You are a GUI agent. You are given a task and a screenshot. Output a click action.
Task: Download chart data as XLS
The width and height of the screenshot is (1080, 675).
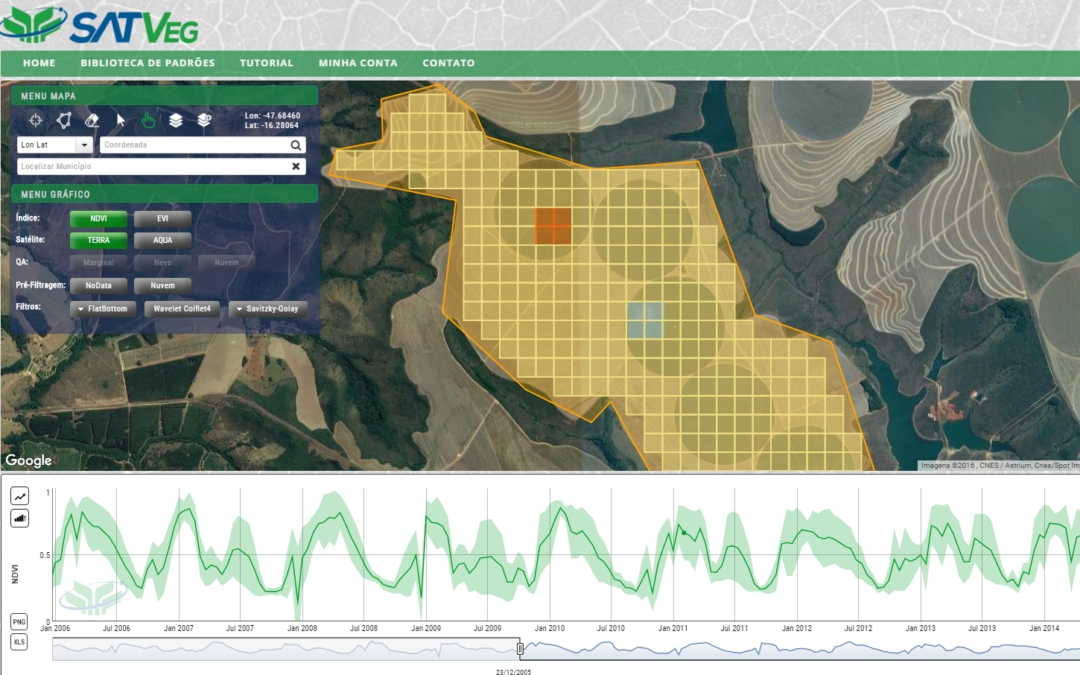(20, 642)
